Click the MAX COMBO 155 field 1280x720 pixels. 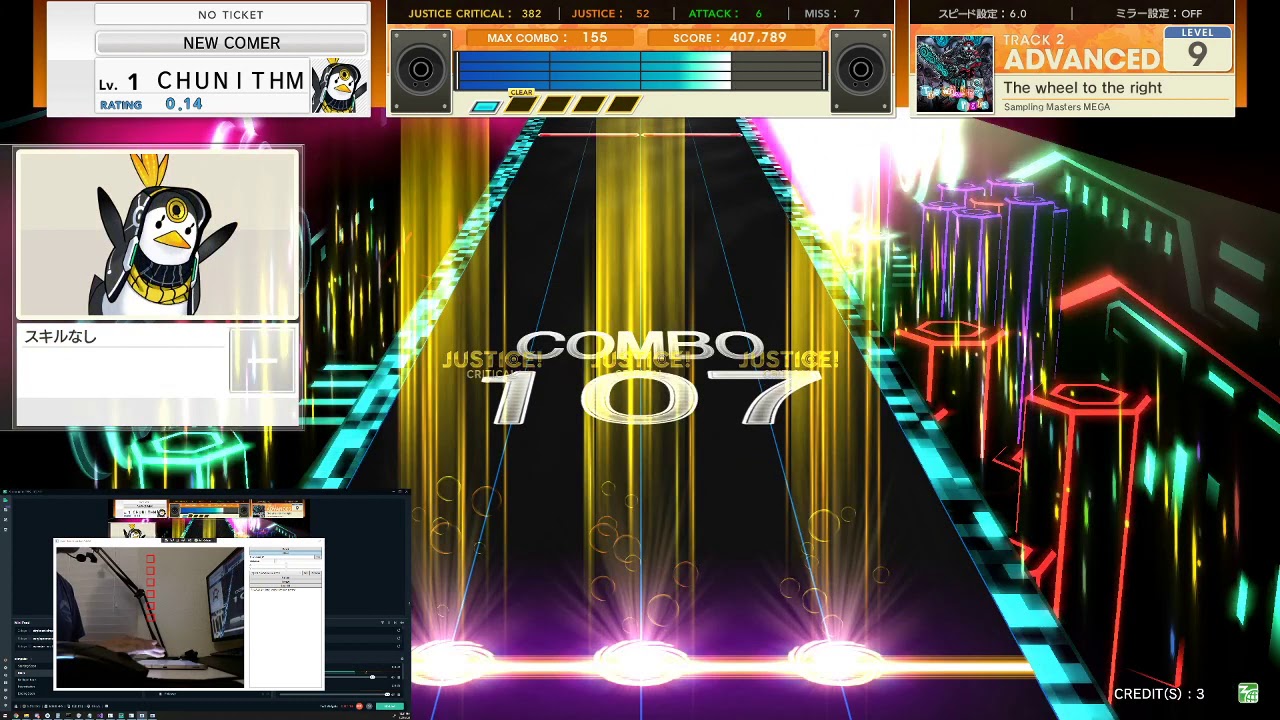pyautogui.click(x=548, y=37)
